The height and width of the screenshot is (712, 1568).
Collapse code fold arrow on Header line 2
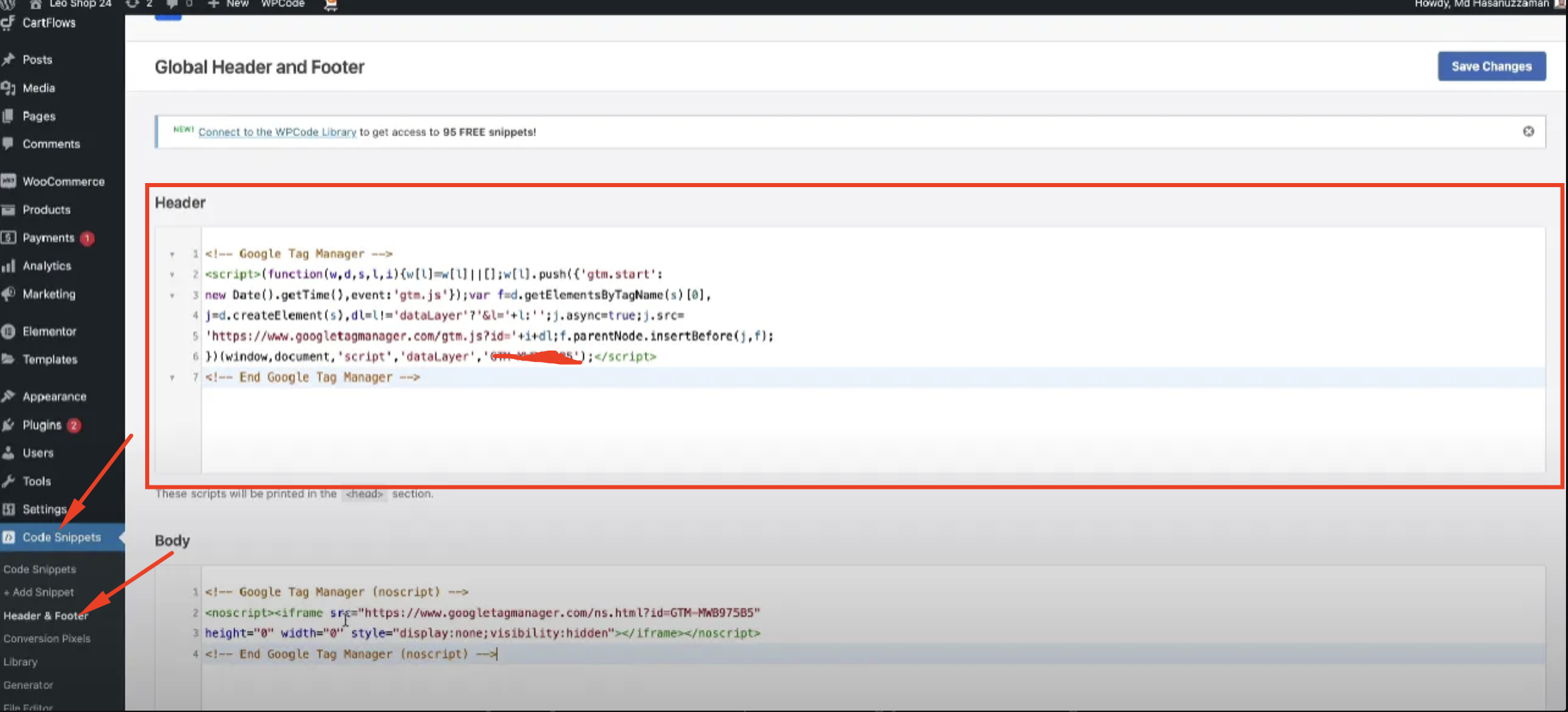pos(172,275)
